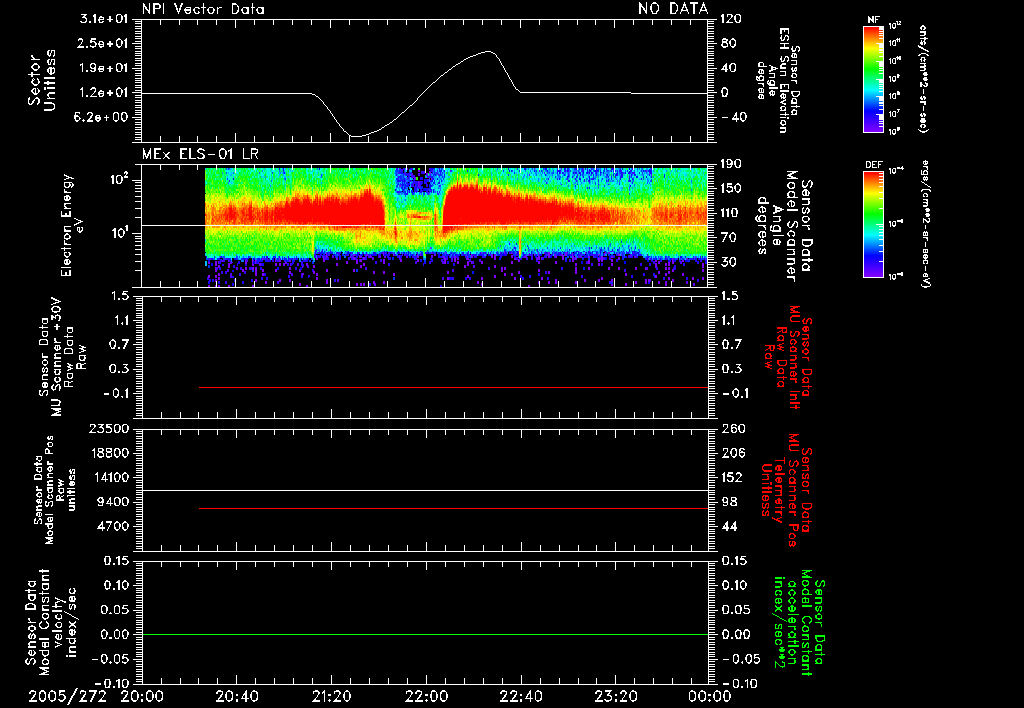Click the '23:20' time tick label

pos(615,696)
